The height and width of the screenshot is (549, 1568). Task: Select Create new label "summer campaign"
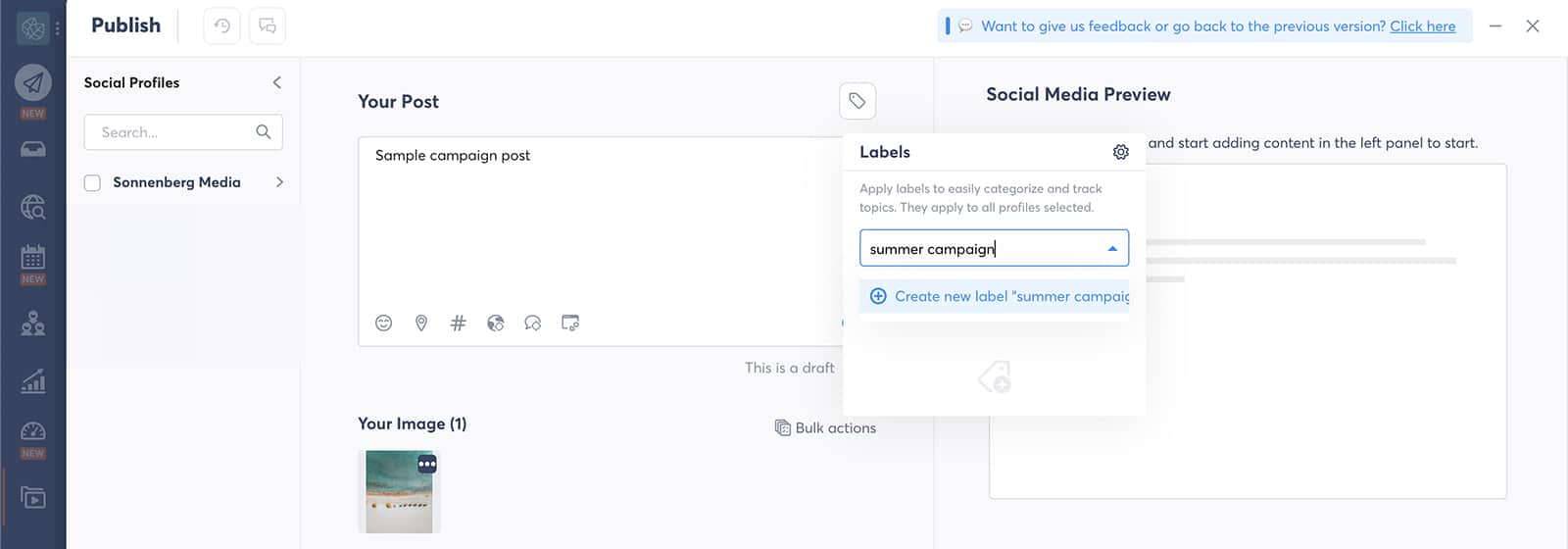(x=995, y=296)
